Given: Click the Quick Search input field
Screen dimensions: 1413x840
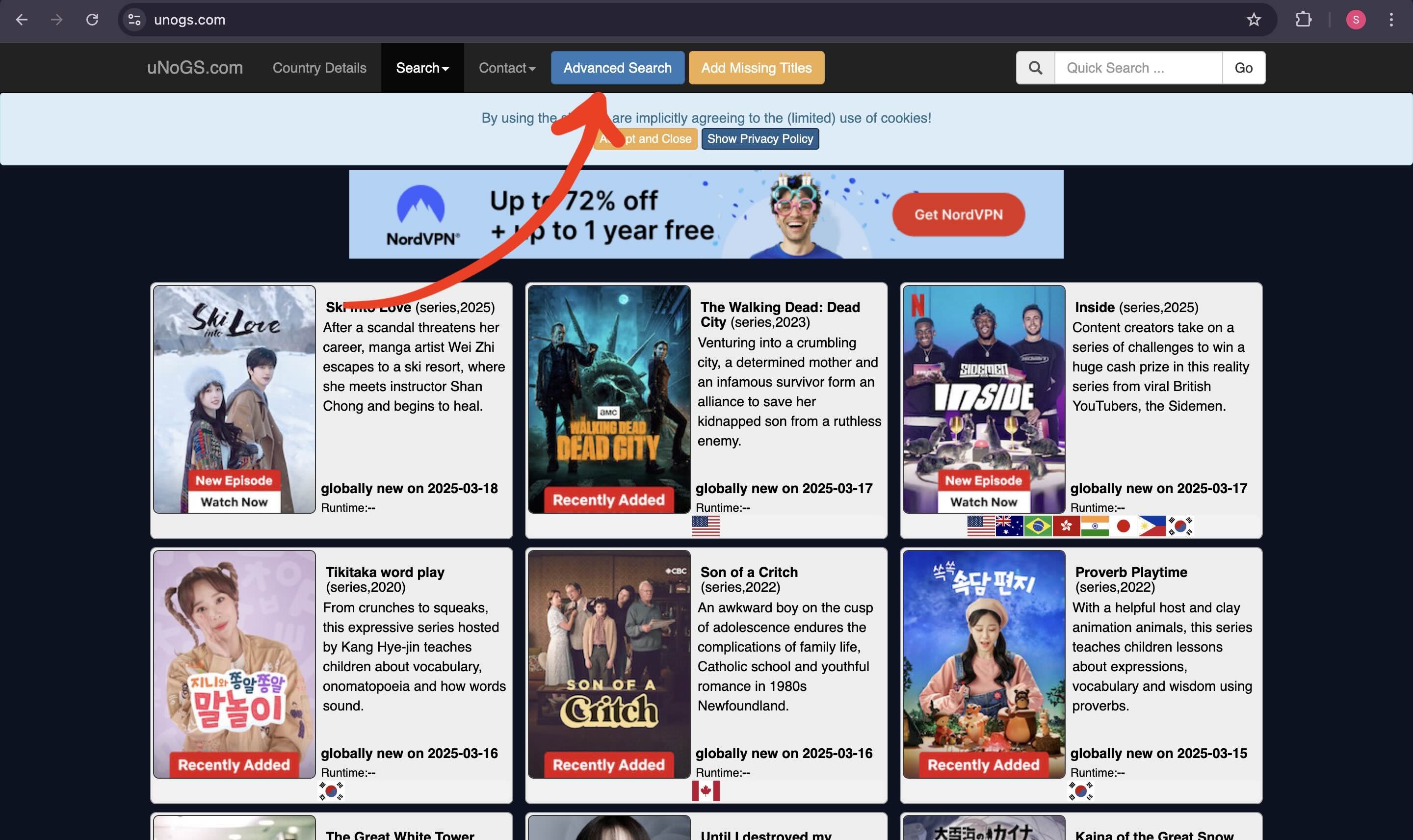Looking at the screenshot, I should pos(1137,67).
